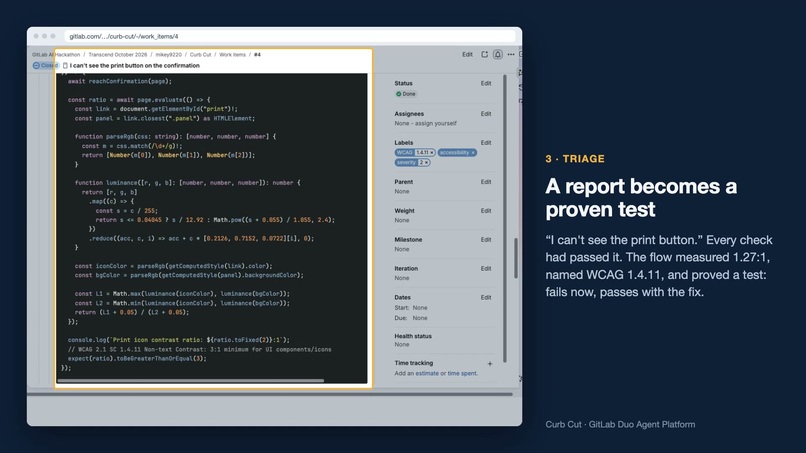The image size is (806, 453).
Task: Click the 'Health status' heading
Action: [x=413, y=336]
